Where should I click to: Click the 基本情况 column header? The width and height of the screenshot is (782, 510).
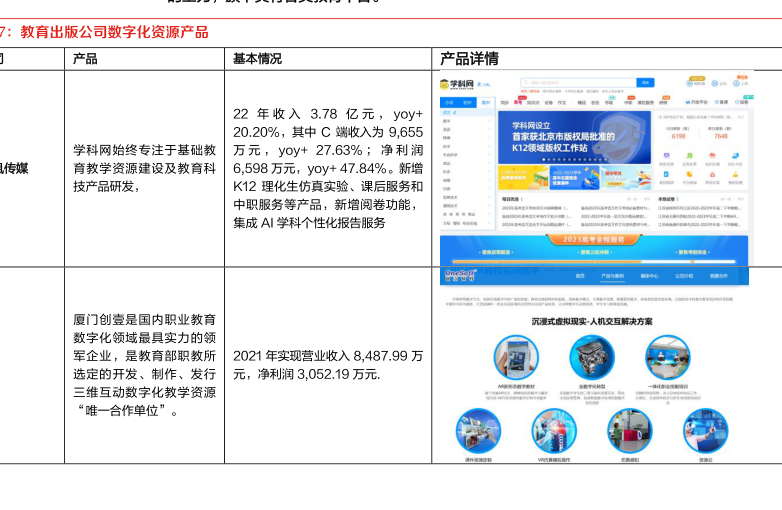257,59
